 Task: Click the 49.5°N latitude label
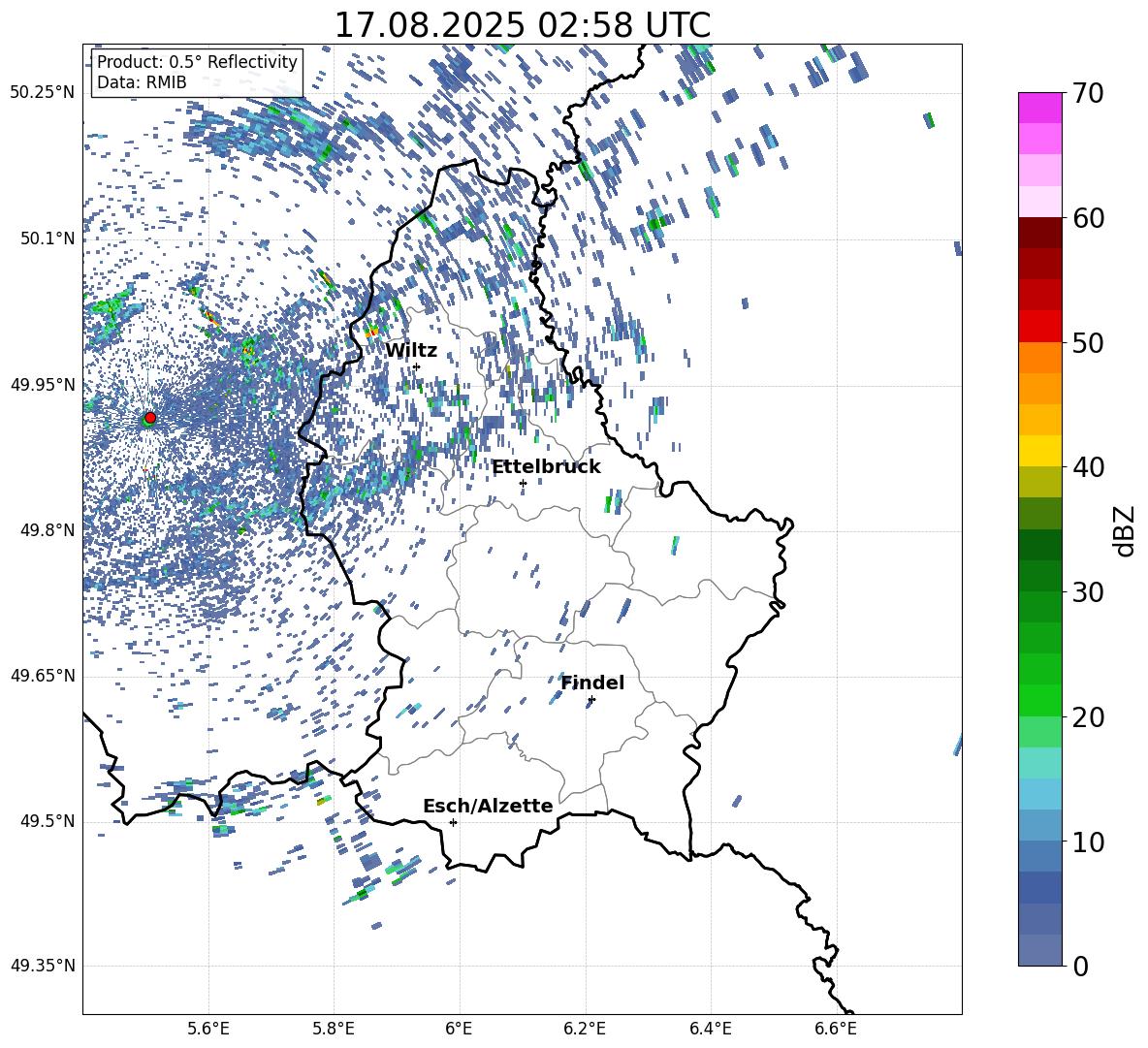47,821
